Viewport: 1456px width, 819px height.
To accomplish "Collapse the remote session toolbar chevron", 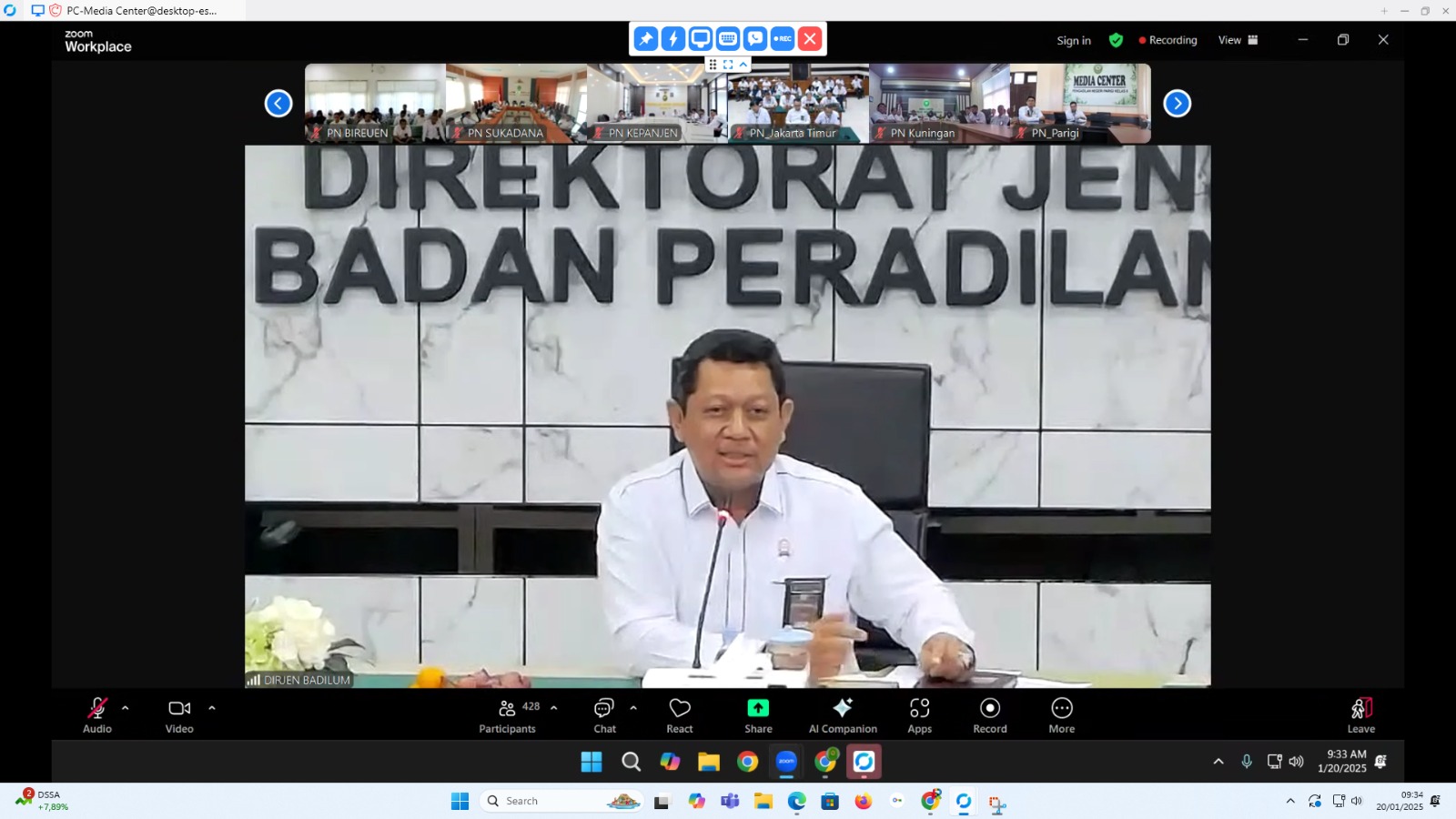I will [x=743, y=65].
